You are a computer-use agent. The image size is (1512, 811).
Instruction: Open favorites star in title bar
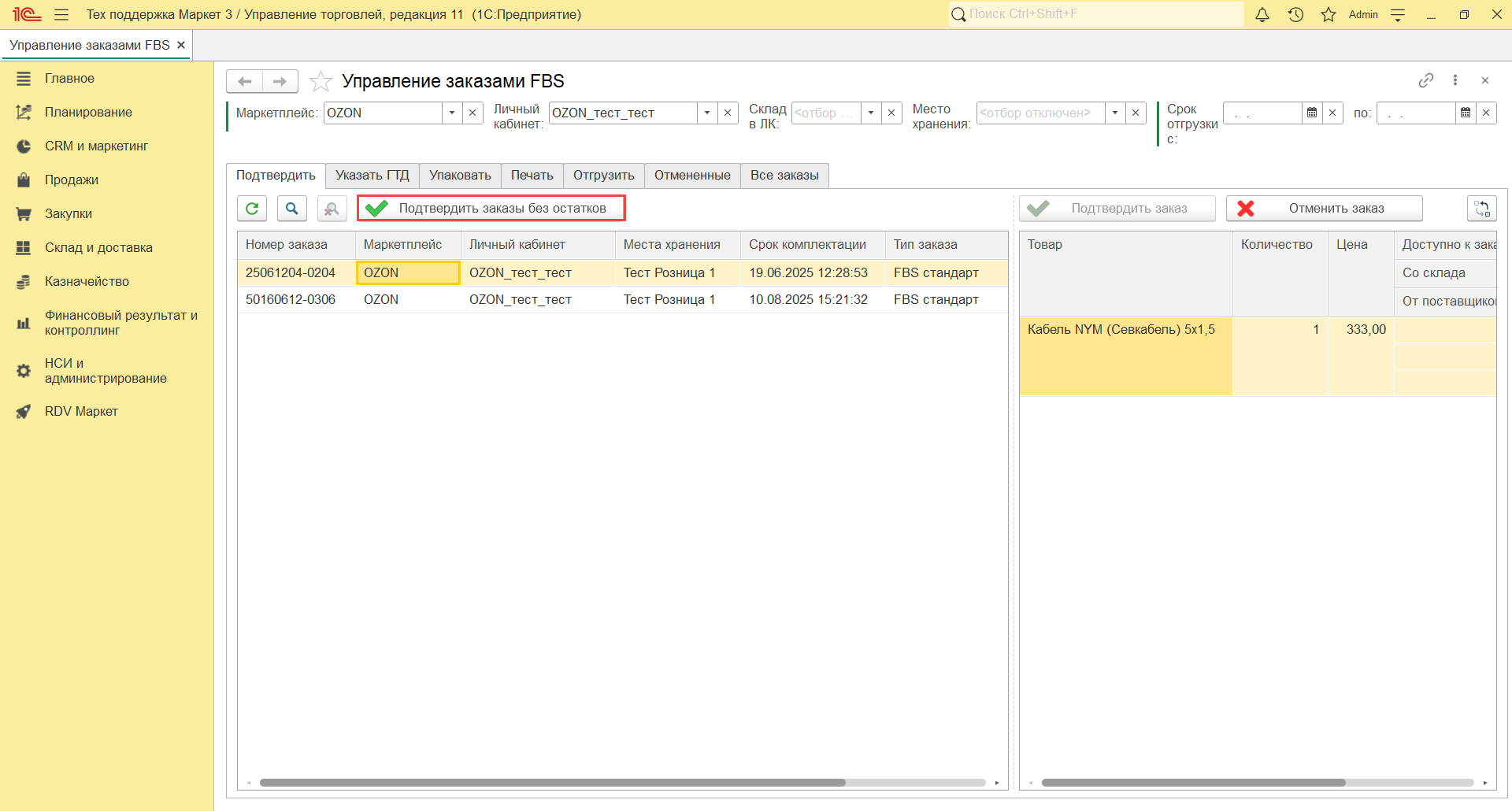point(1329,14)
